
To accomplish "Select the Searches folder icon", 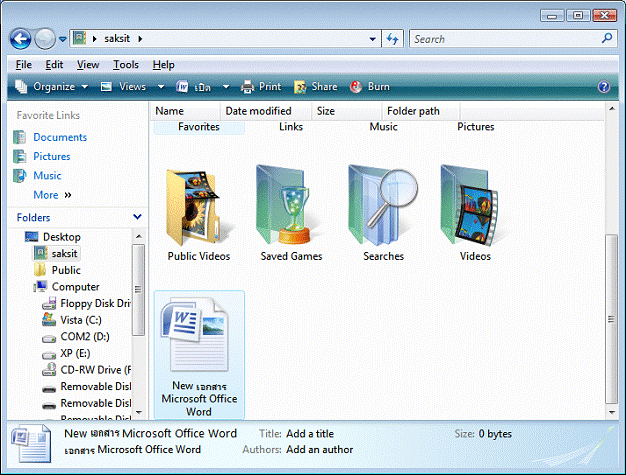I will [382, 205].
